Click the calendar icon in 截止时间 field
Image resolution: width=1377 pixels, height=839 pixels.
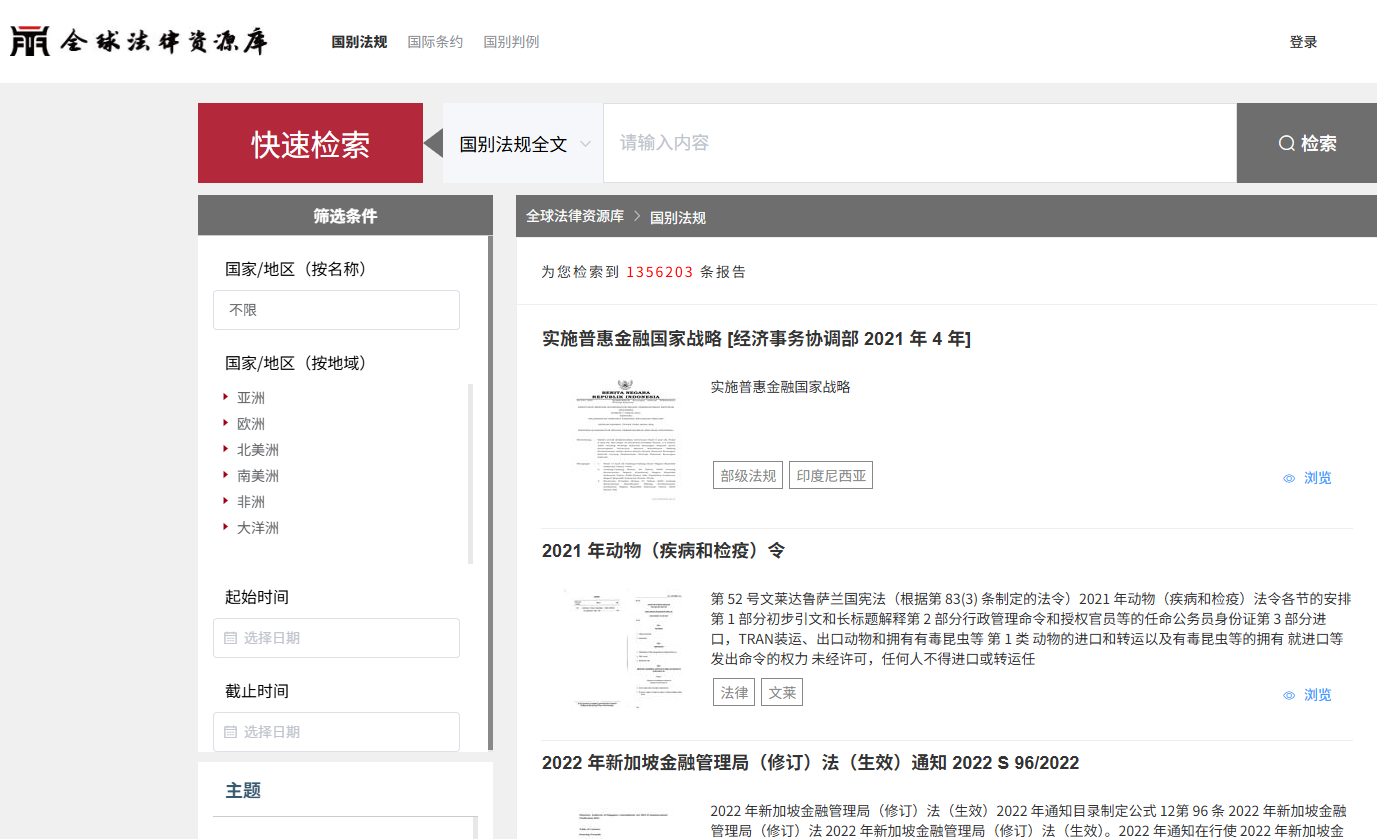point(231,732)
